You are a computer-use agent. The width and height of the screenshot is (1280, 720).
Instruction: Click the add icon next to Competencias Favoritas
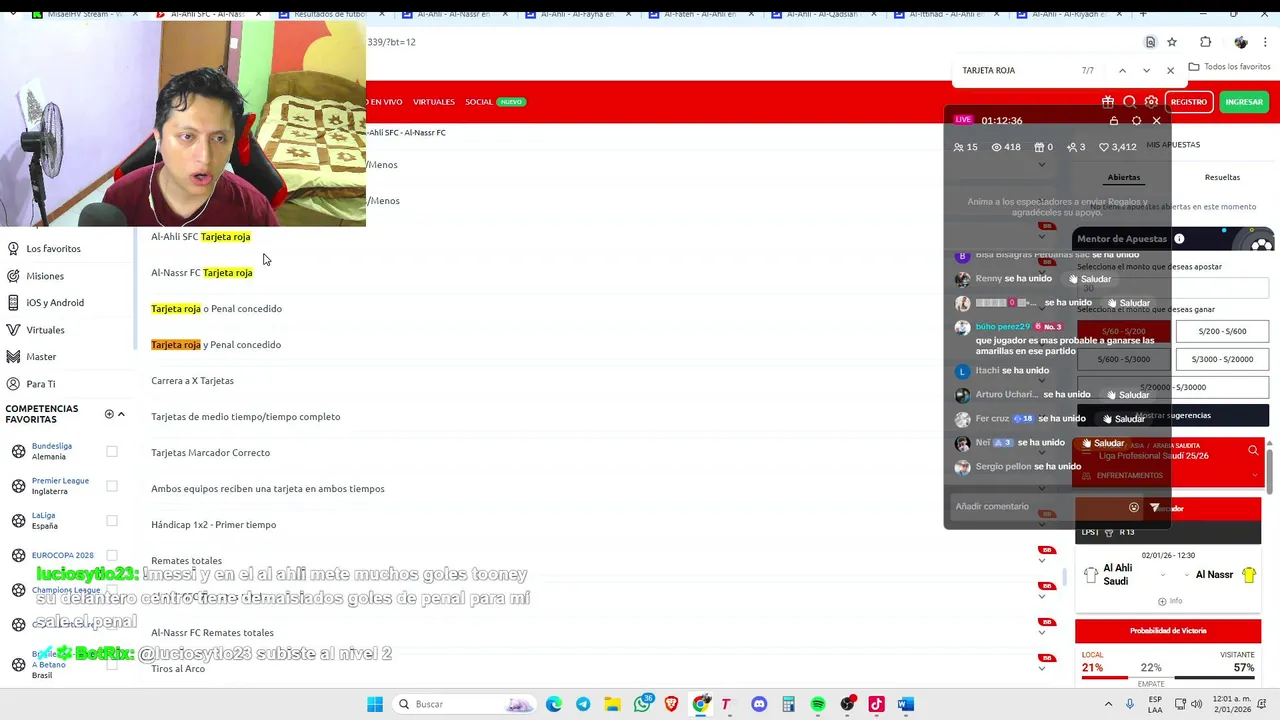coord(109,414)
